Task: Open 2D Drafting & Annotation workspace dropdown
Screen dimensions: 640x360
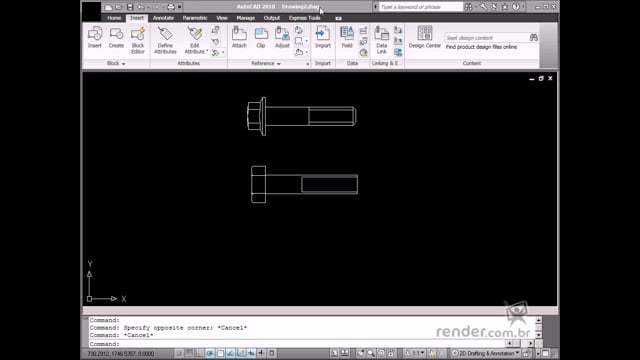Action: coord(517,353)
